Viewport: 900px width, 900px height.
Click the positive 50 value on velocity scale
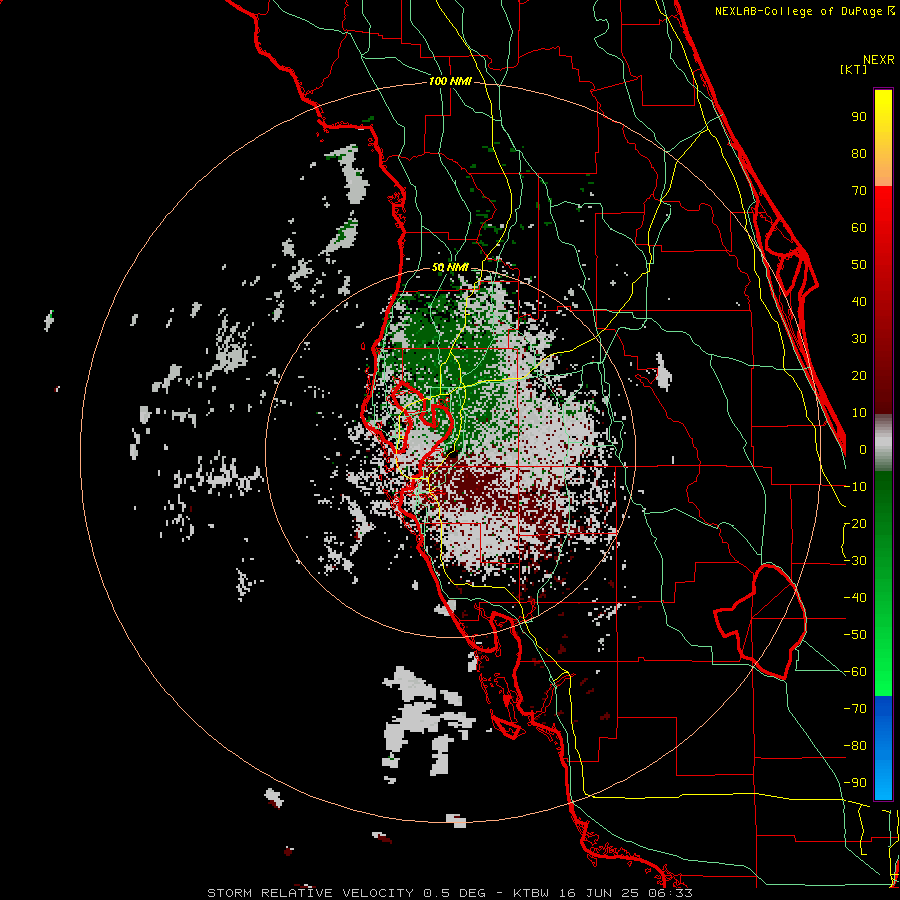(x=859, y=265)
